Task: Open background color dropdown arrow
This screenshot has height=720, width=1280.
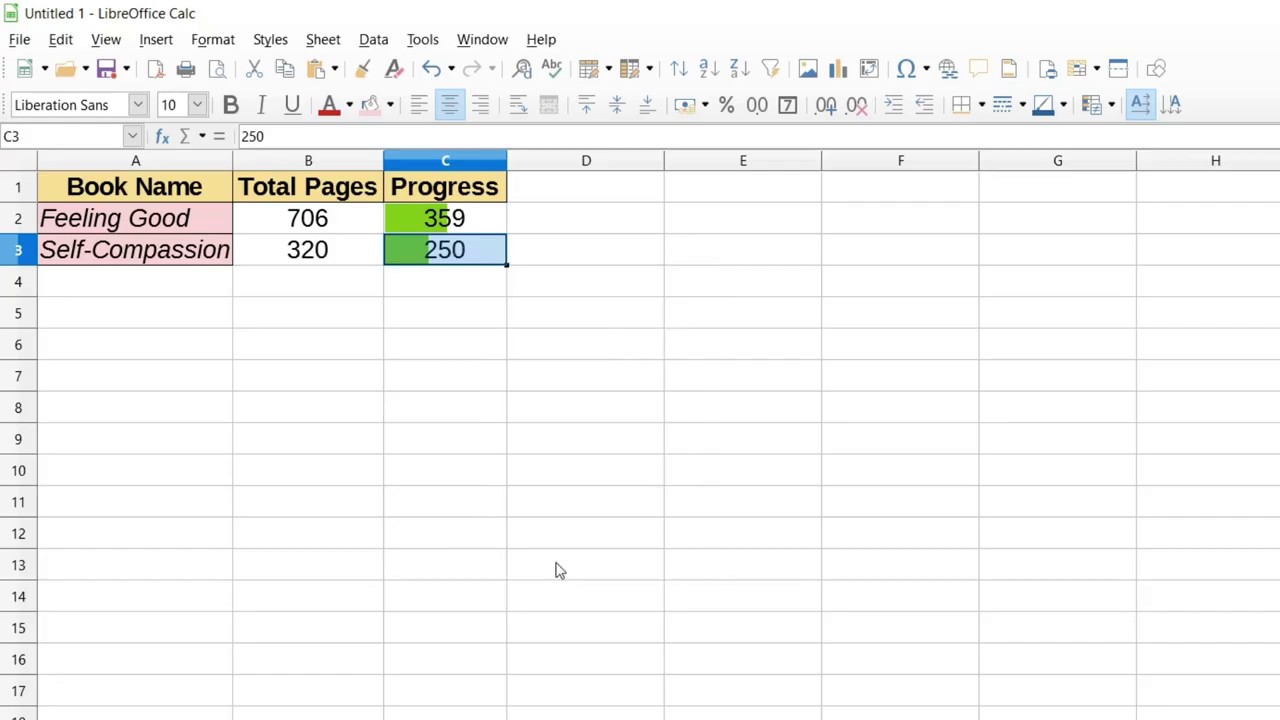Action: click(390, 105)
